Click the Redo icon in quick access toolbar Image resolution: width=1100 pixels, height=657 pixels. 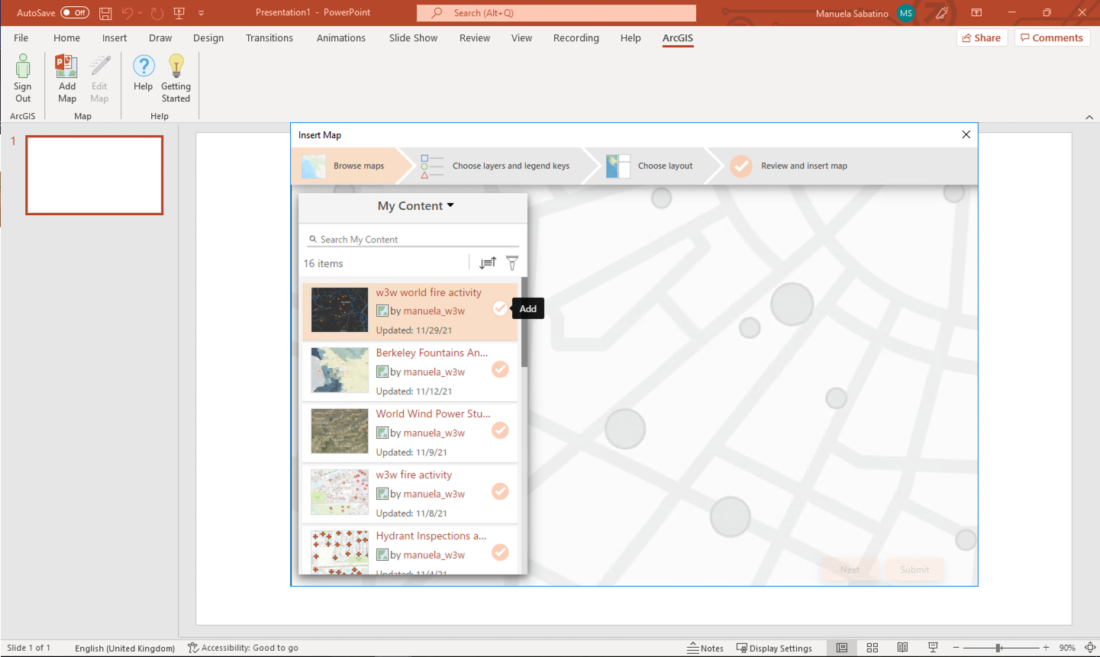pyautogui.click(x=157, y=13)
